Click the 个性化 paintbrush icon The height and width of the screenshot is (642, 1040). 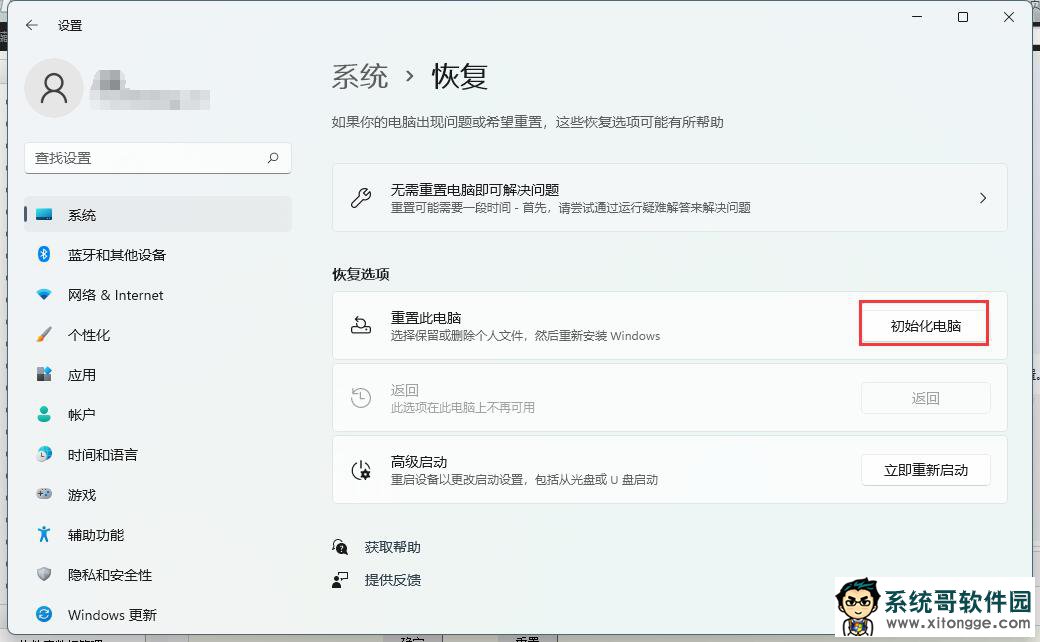(44, 334)
